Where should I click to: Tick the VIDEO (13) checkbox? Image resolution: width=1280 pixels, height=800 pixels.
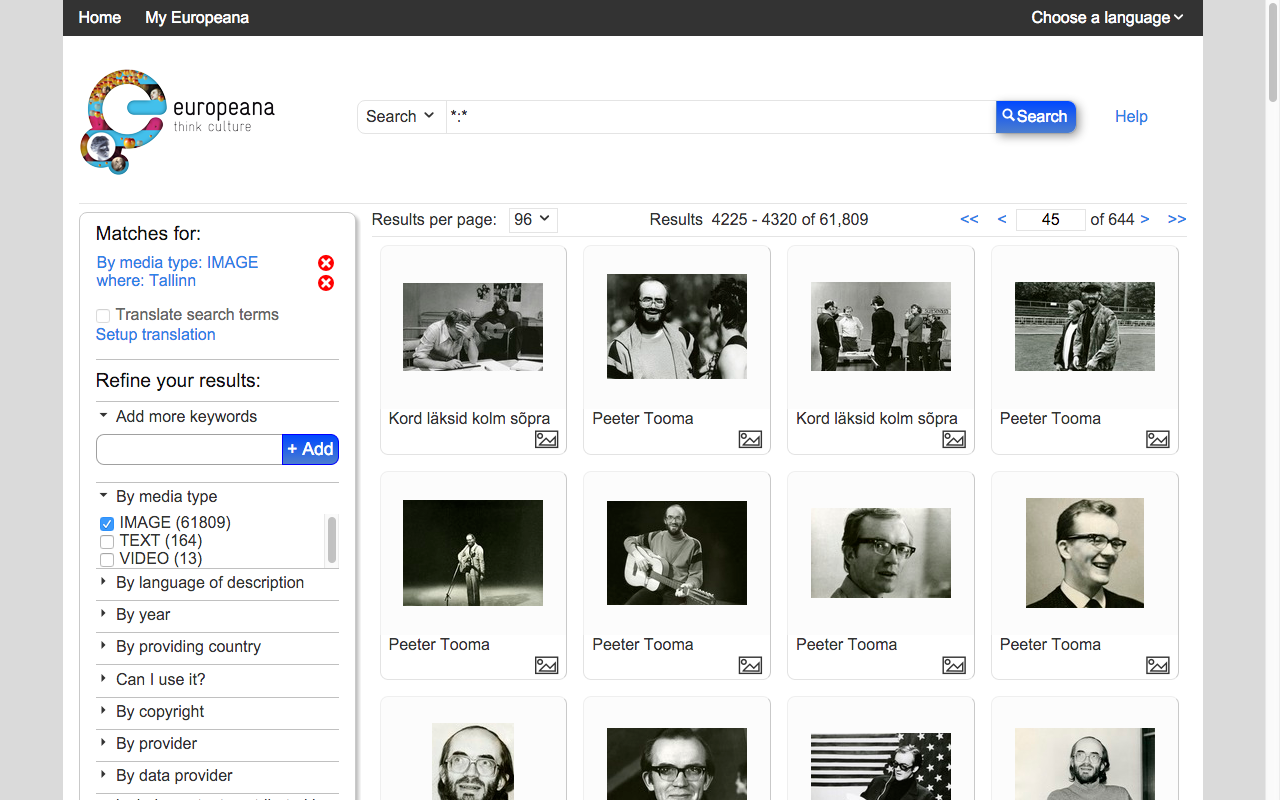[107, 559]
